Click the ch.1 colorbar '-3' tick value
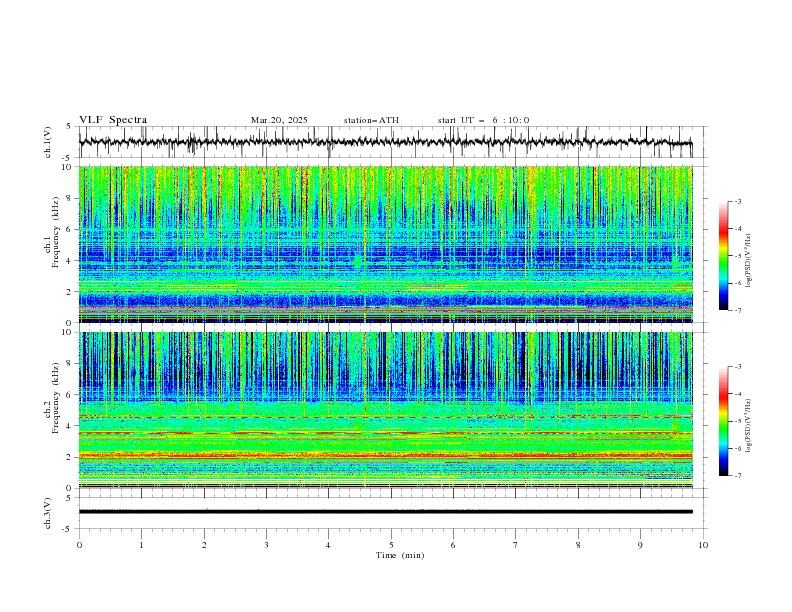 [x=738, y=201]
